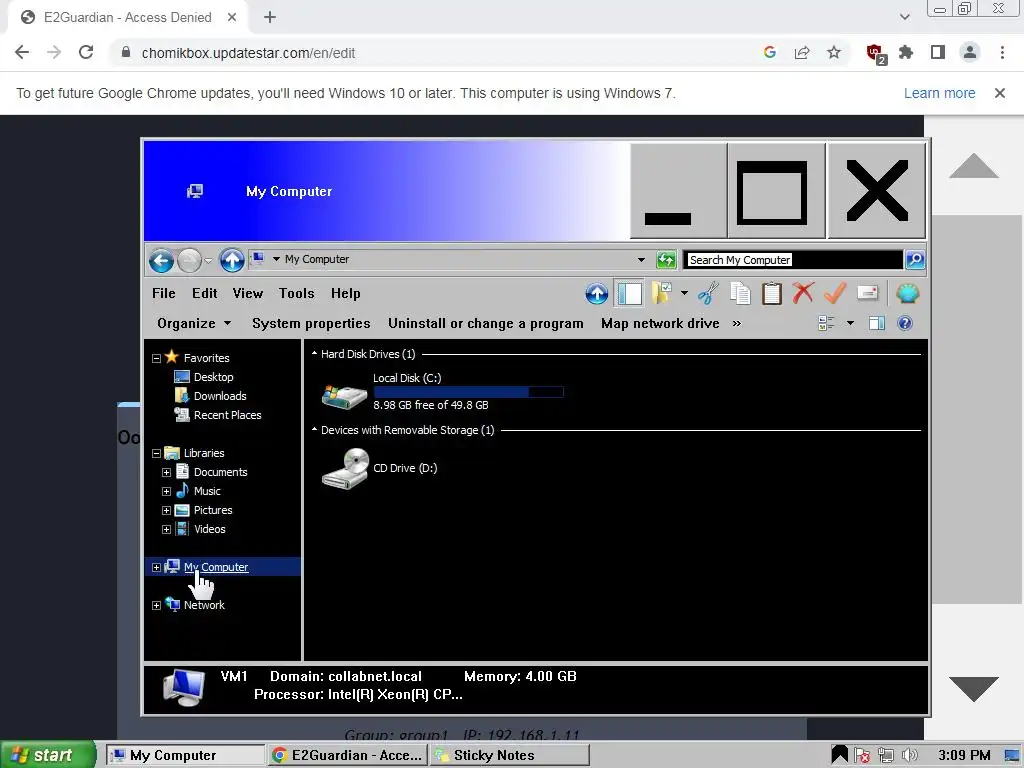Click Uninstall or change a program
This screenshot has height=768, width=1024.
(485, 323)
